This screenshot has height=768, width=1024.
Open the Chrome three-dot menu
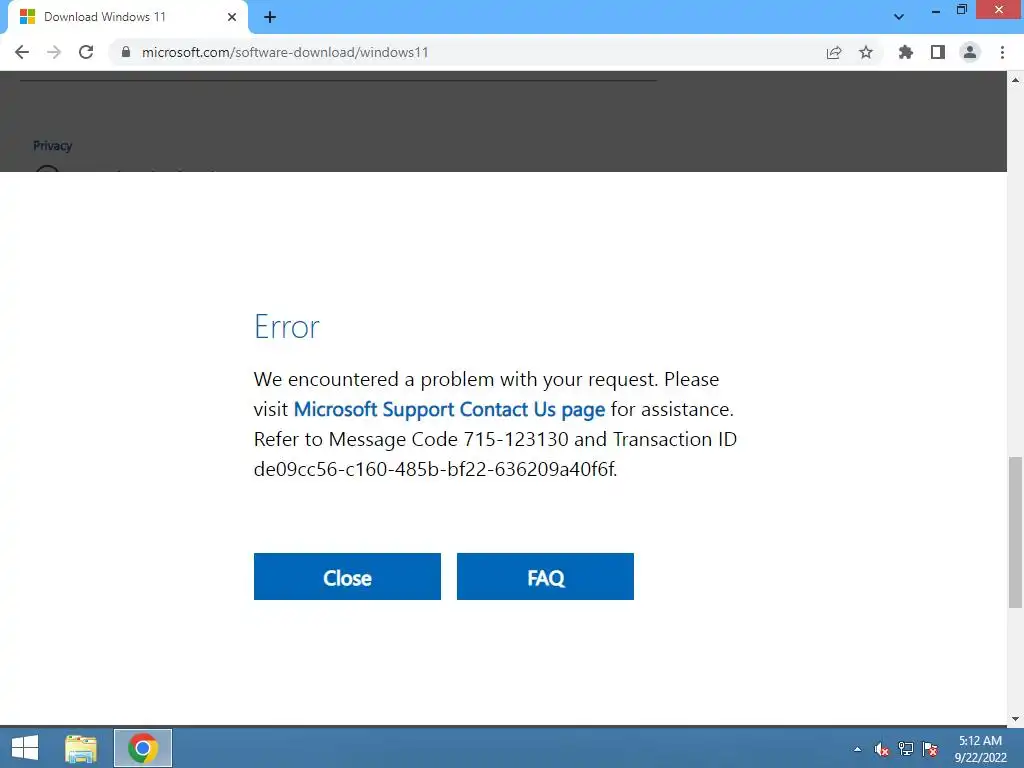pos(1002,52)
